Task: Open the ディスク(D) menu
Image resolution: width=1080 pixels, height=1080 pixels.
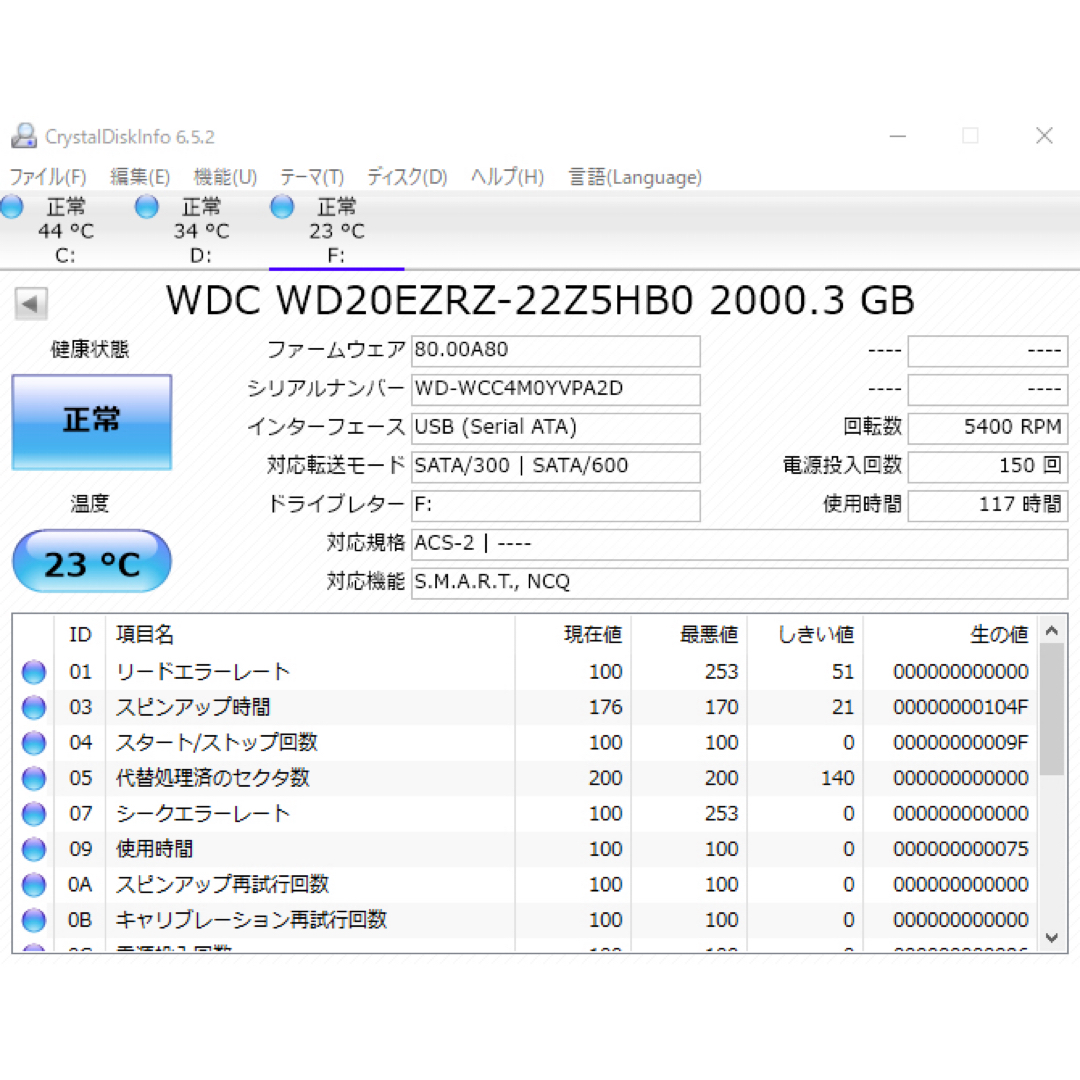Action: [x=407, y=177]
